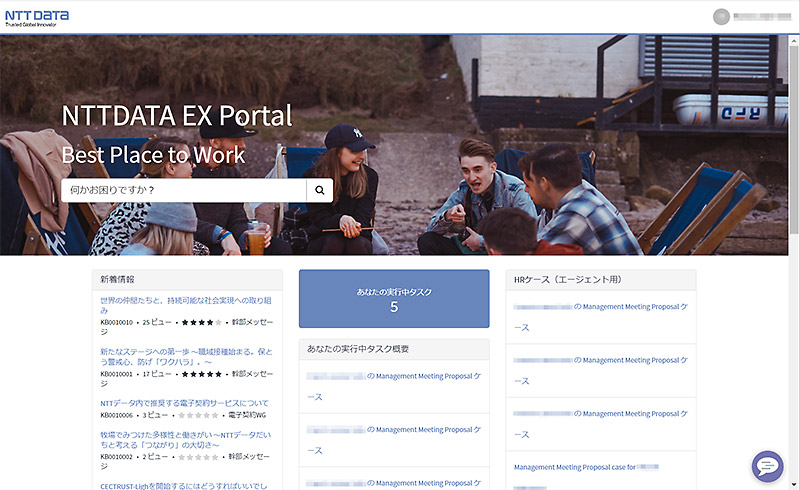This screenshot has width=800, height=490.
Task: Click the Best Place to Work tagline
Action: coord(153,155)
